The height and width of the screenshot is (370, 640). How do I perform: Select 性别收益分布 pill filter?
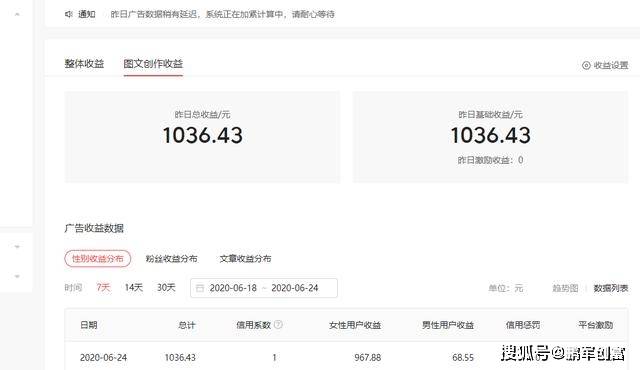click(98, 259)
